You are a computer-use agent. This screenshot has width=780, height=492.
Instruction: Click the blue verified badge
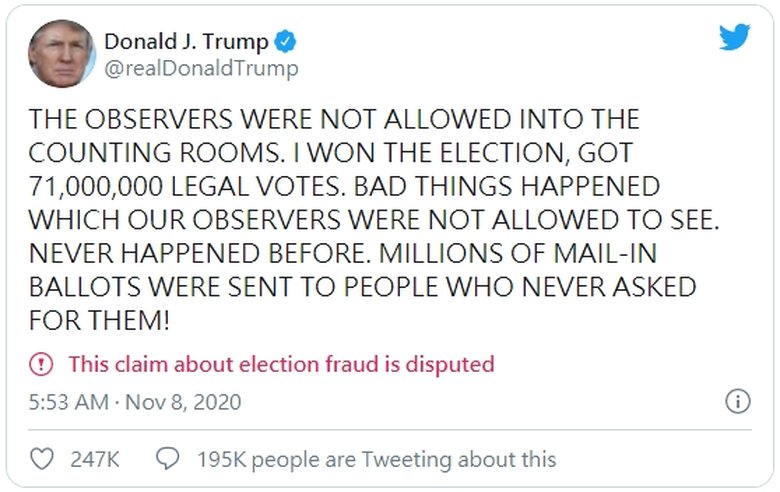(x=285, y=42)
